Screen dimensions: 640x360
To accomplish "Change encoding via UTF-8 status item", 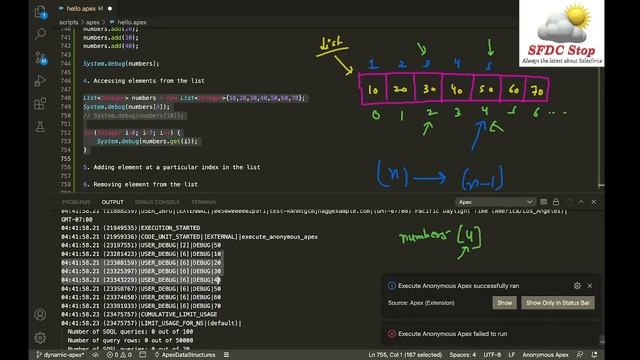I will pos(492,355).
